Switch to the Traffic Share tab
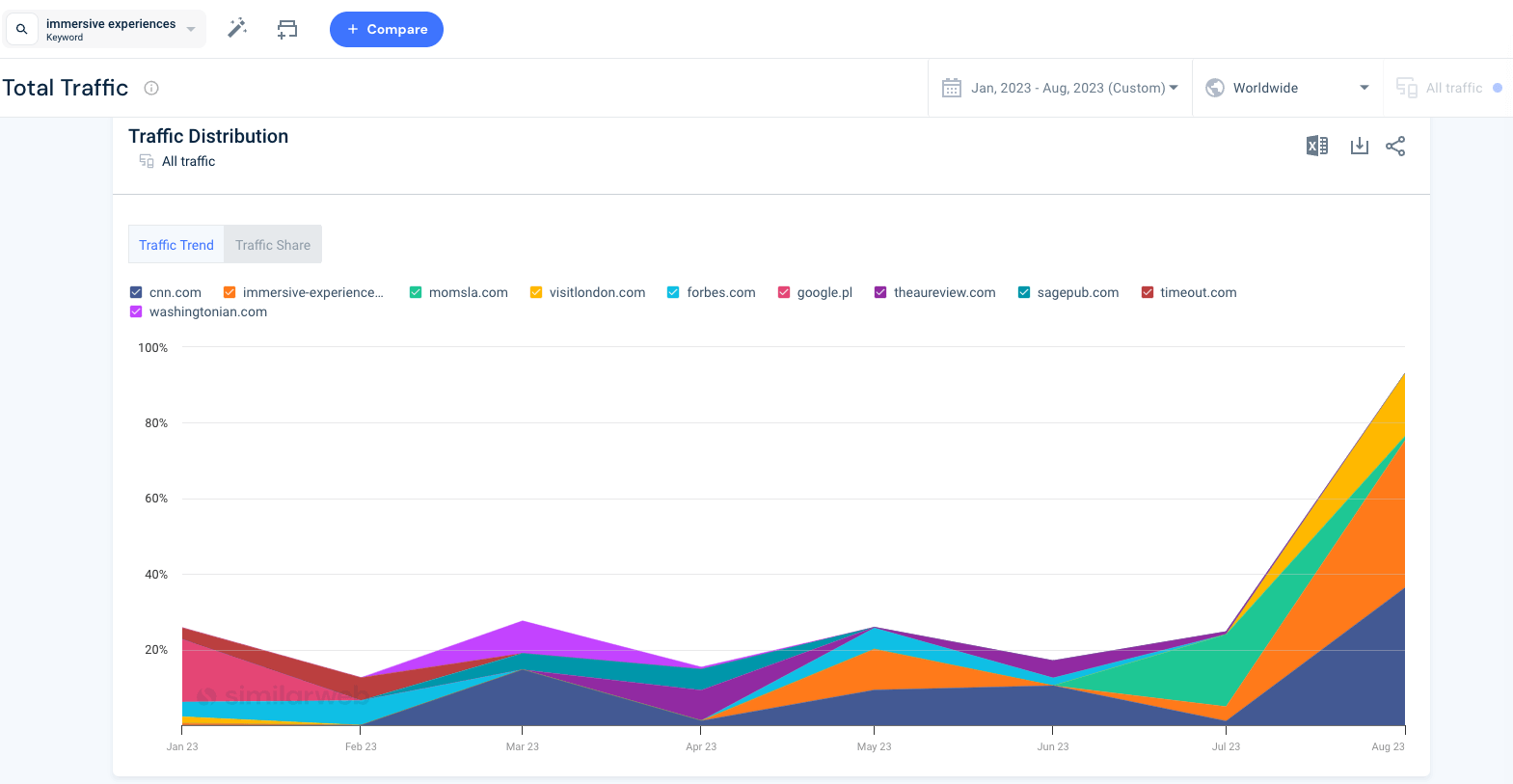 (273, 245)
